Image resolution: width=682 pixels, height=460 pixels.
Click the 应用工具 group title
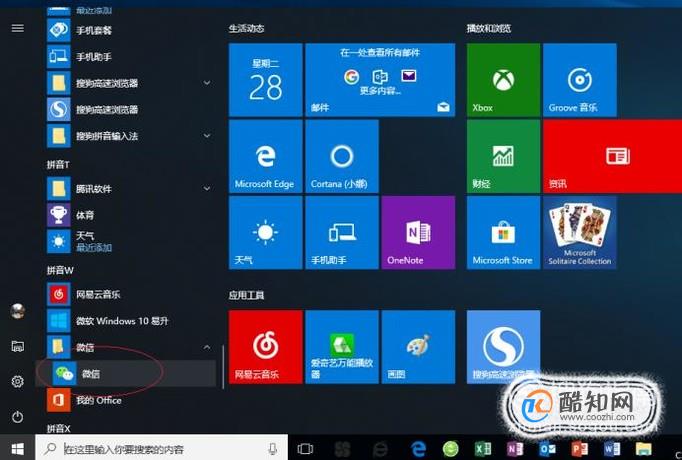(246, 296)
